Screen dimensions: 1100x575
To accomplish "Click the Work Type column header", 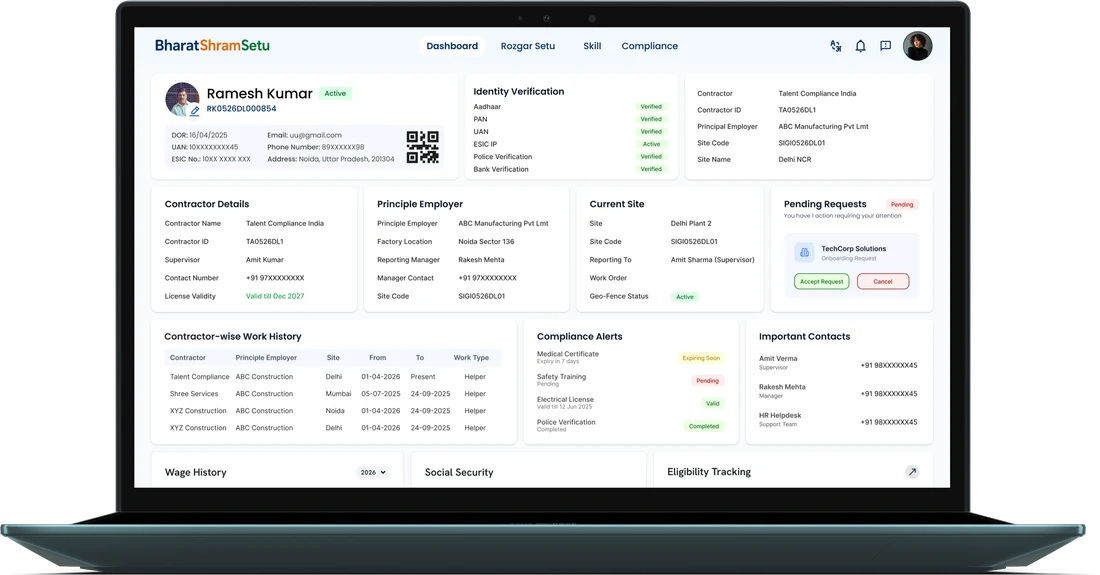I will coord(471,358).
